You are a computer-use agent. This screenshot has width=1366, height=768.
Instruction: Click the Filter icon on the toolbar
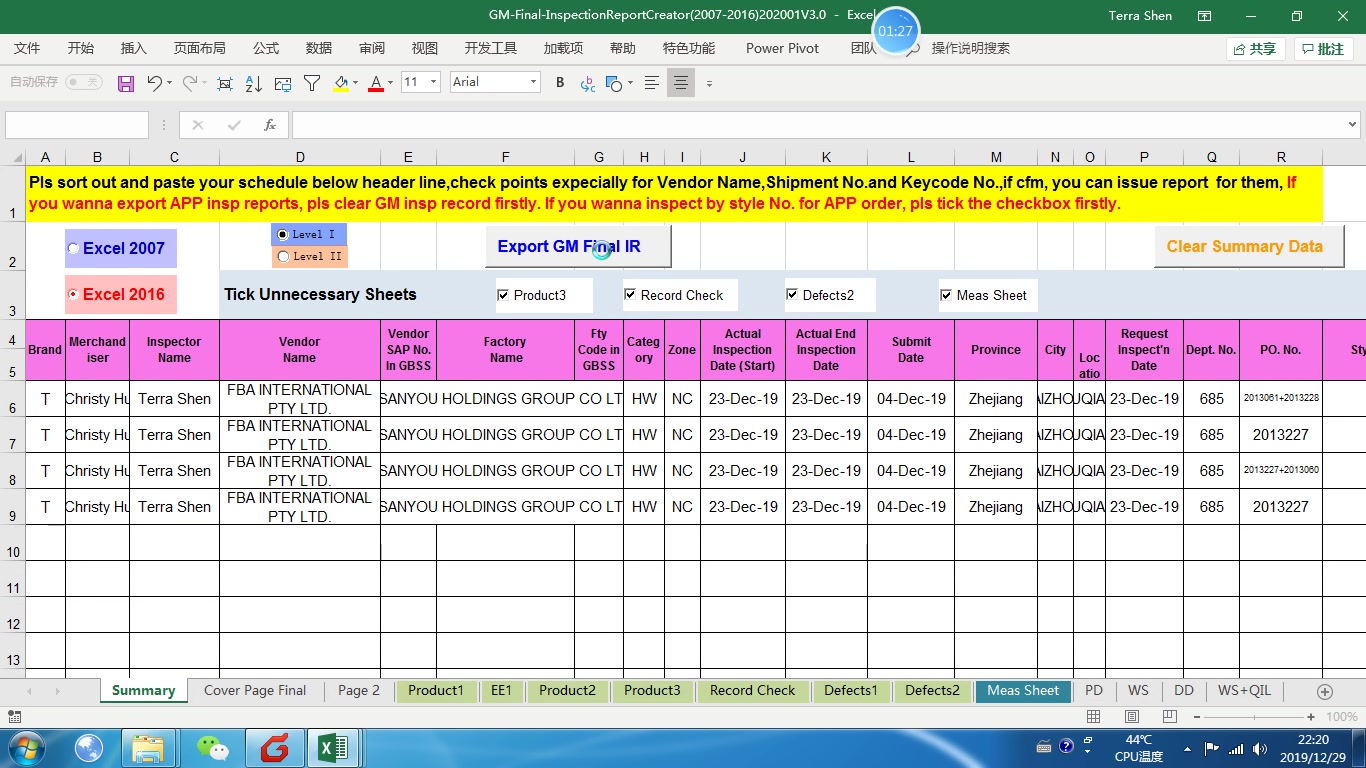coord(311,82)
